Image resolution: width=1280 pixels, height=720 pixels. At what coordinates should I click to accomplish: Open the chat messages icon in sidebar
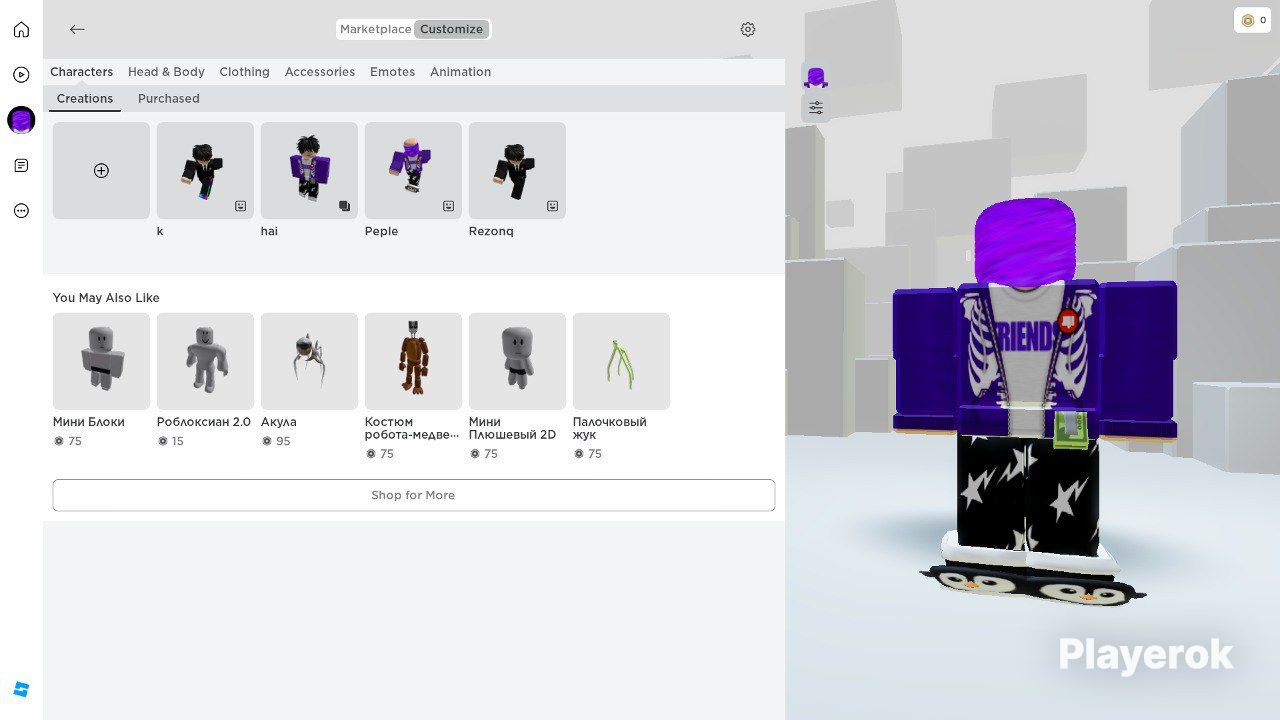pos(21,165)
